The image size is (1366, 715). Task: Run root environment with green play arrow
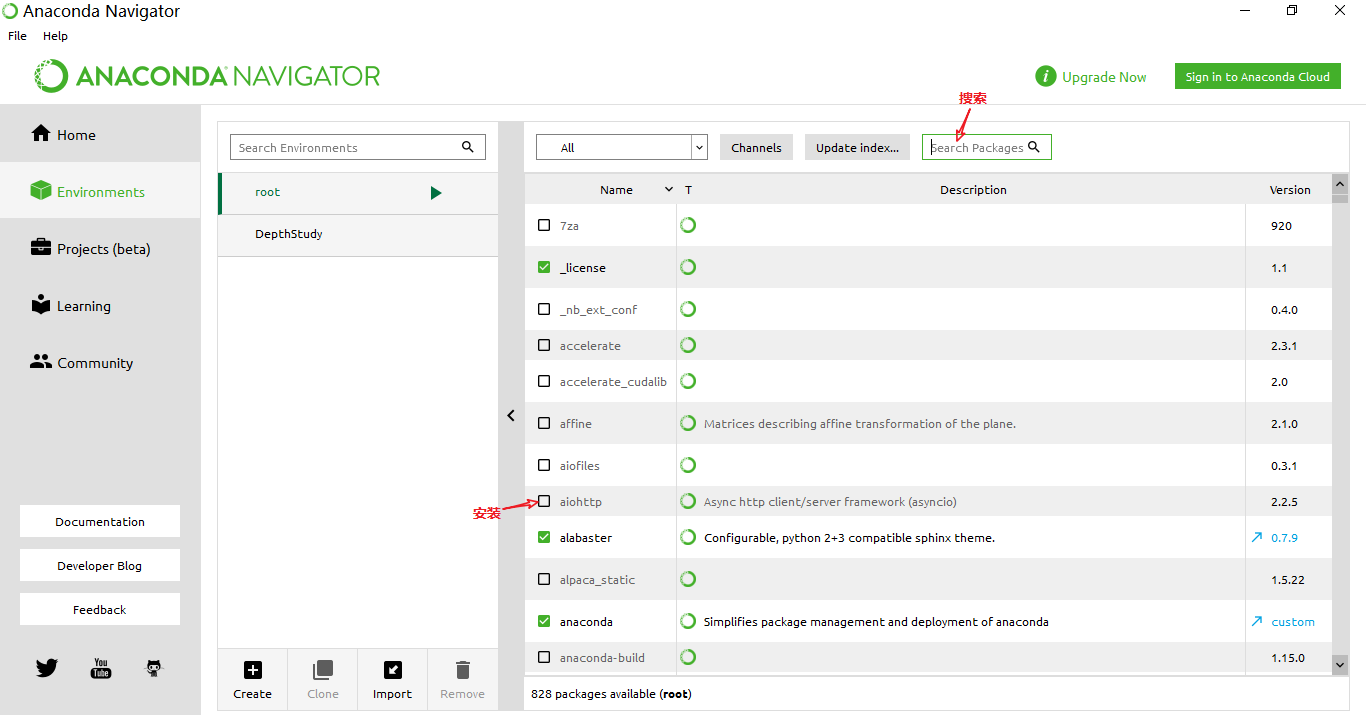436,193
